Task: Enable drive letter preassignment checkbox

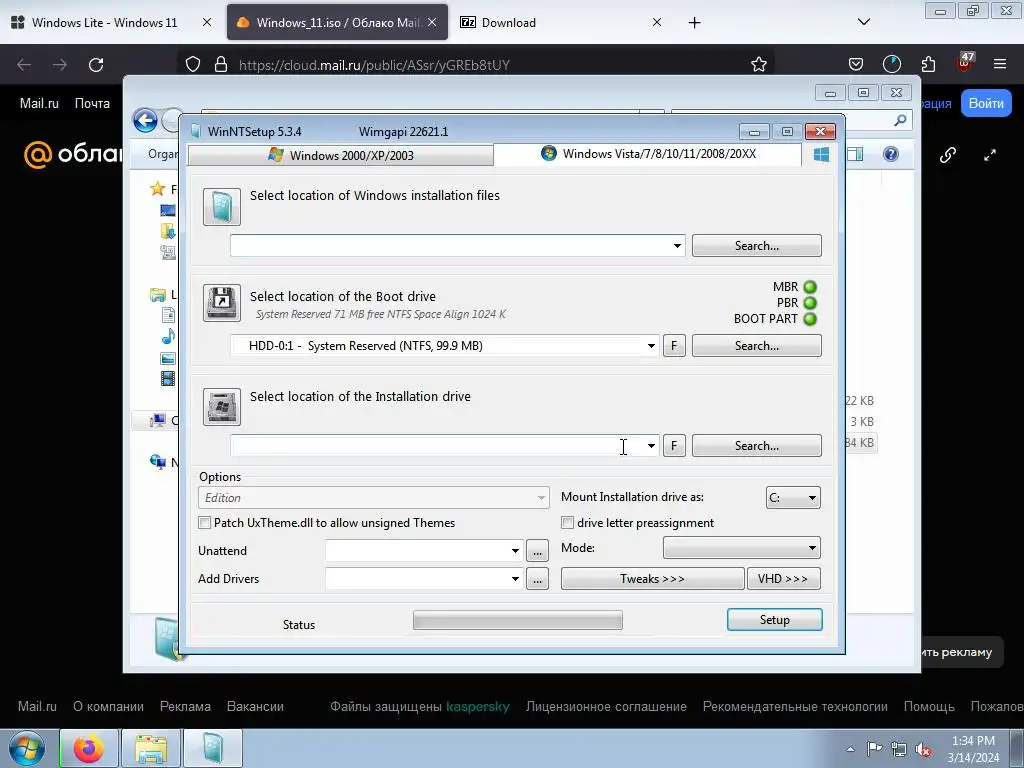Action: [568, 522]
